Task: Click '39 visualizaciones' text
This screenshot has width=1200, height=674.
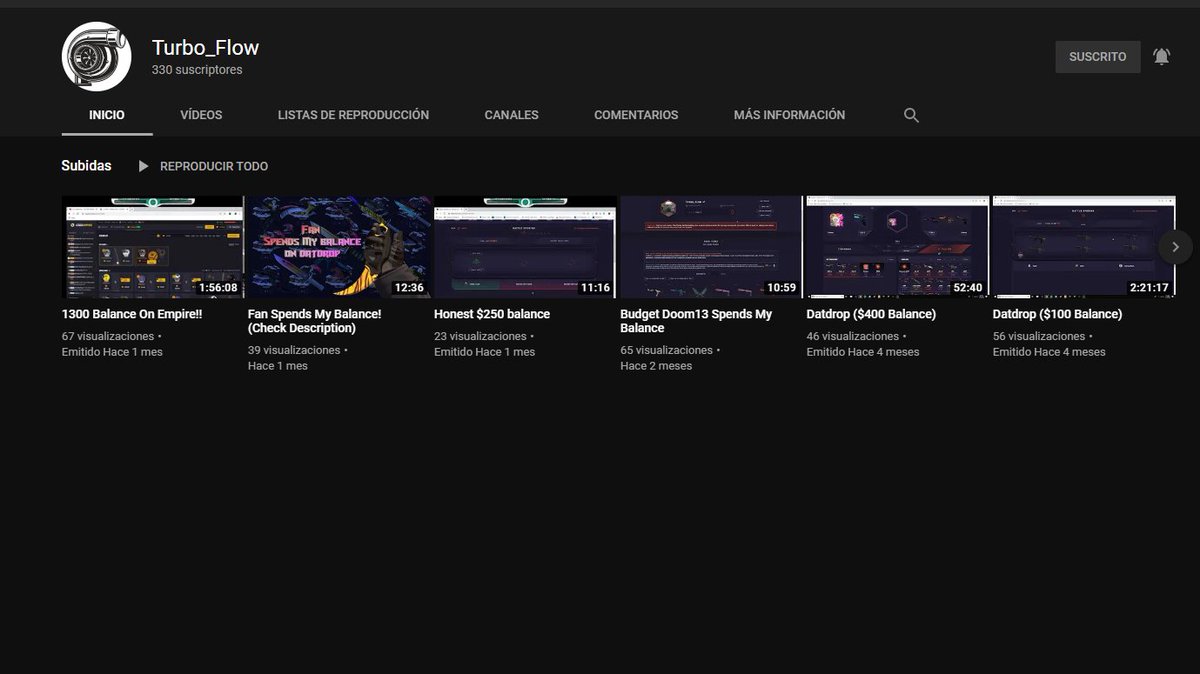Action: click(294, 351)
